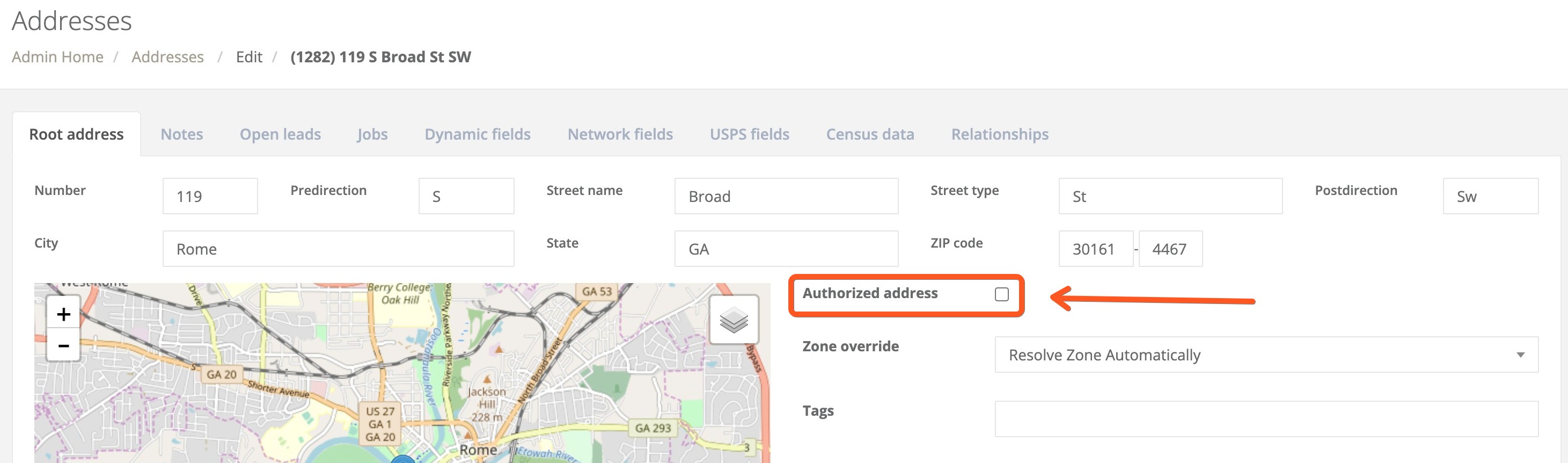Click the Street name input field

[x=786, y=196]
